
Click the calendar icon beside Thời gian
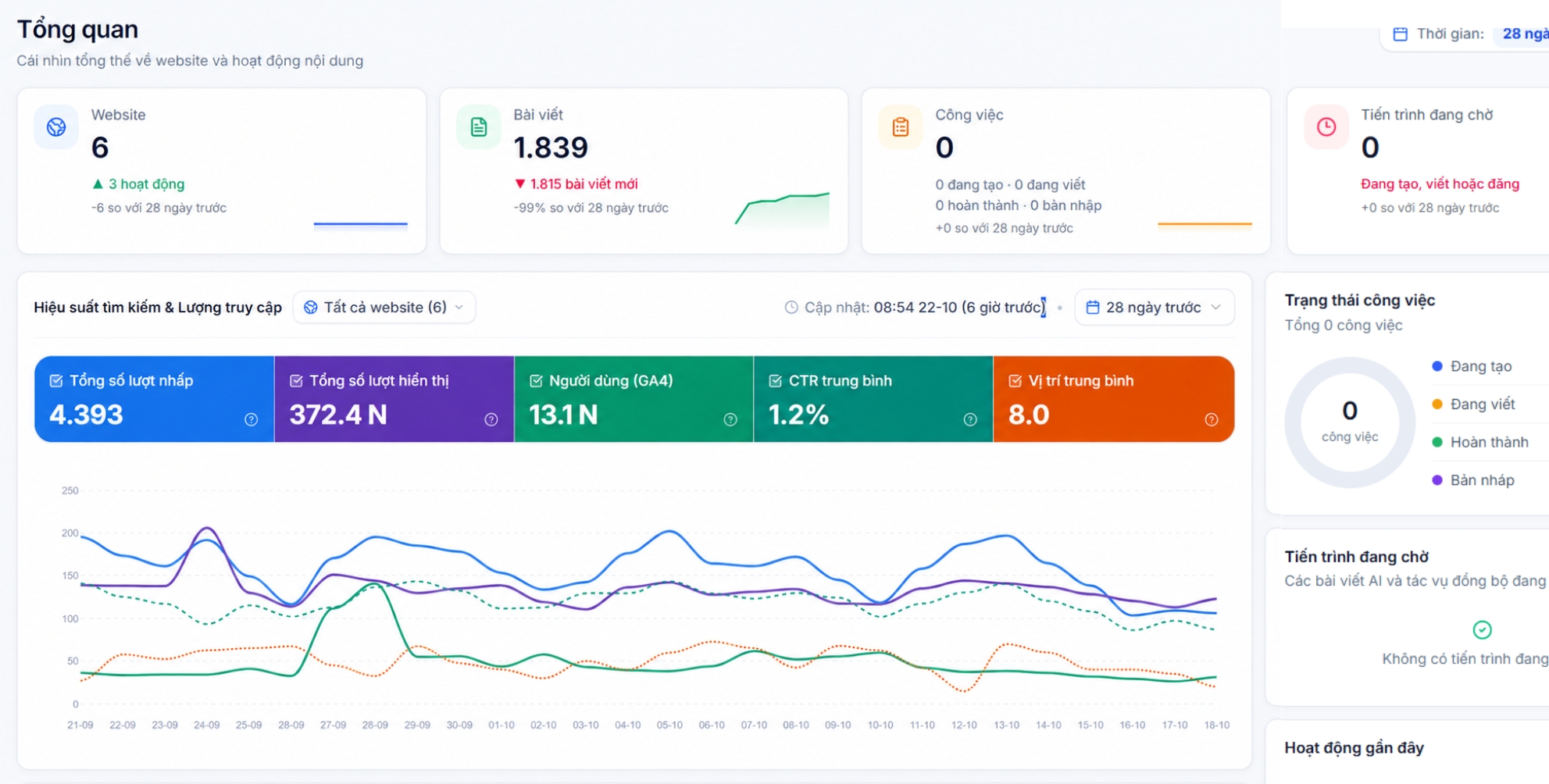1401,34
